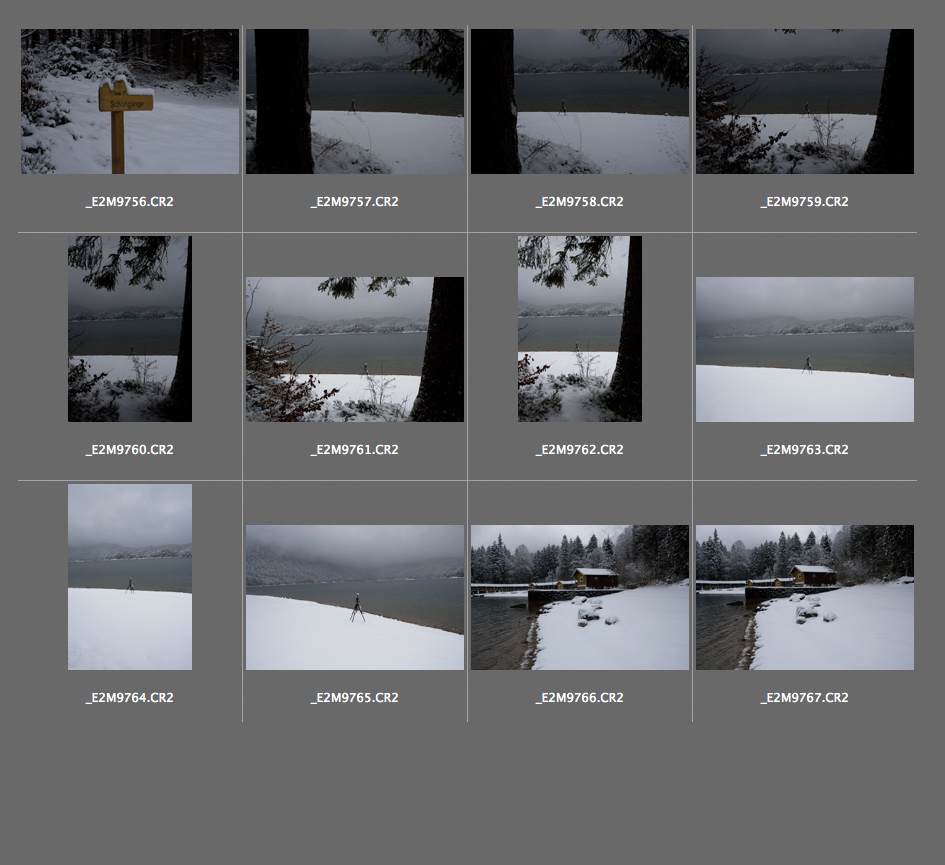The image size is (945, 865).
Task: Click the filename label _E2M9763.CR2
Action: click(805, 450)
